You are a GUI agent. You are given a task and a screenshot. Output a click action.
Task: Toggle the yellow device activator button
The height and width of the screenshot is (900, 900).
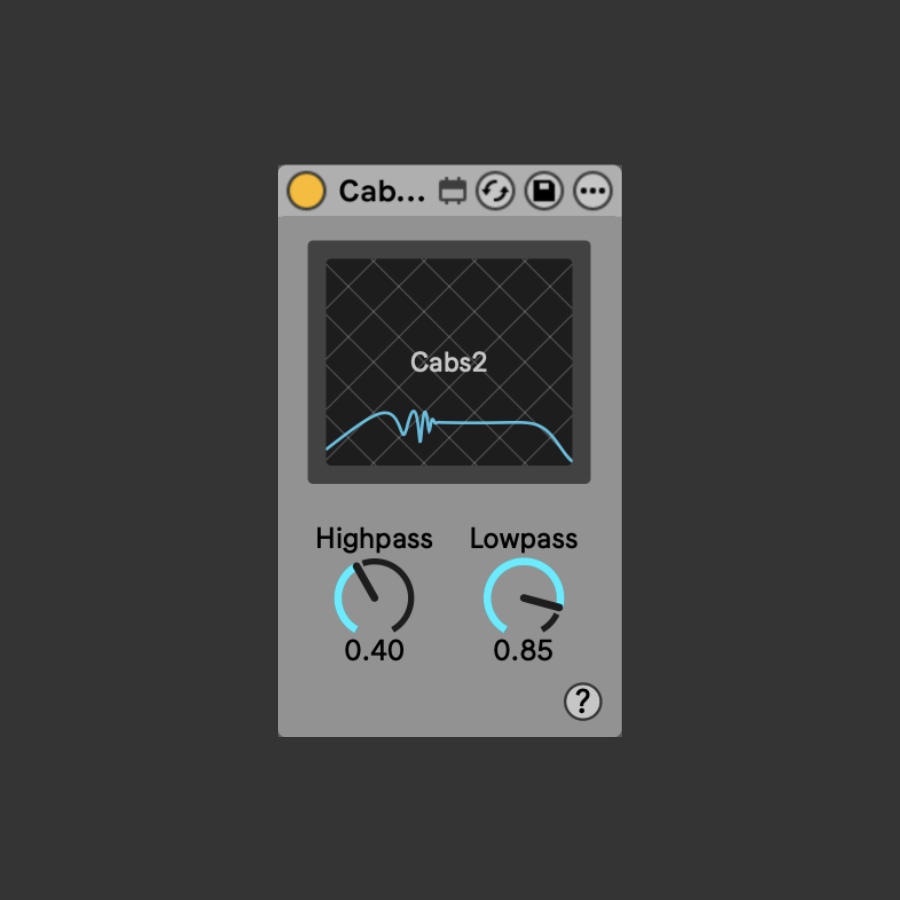(x=307, y=191)
